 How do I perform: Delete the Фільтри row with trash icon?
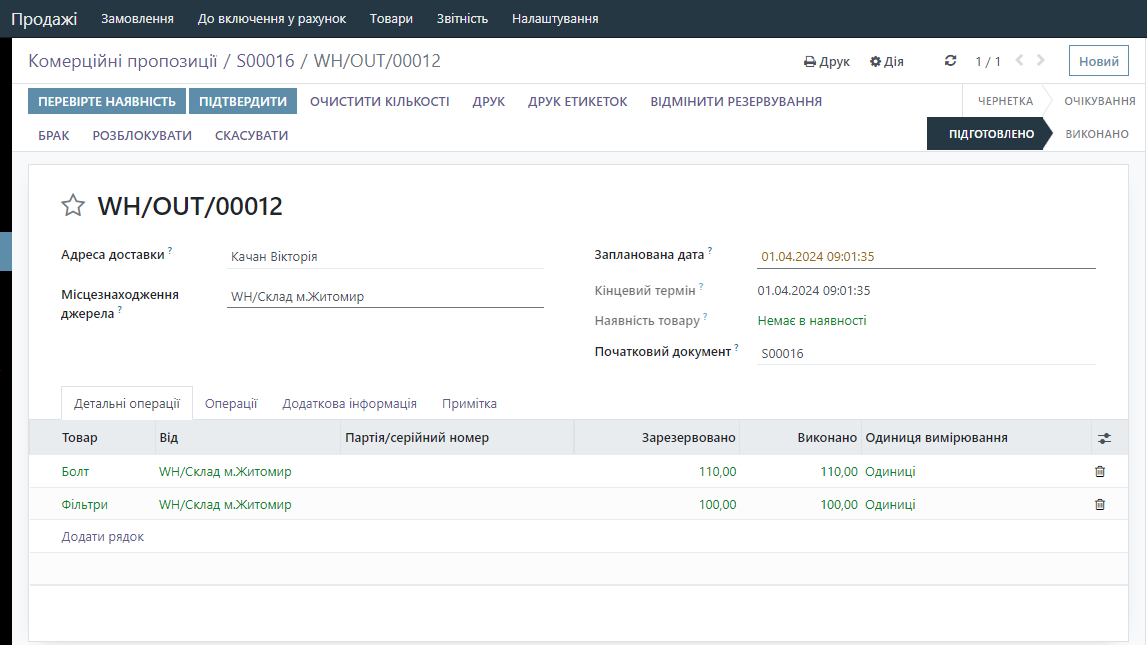click(1100, 505)
